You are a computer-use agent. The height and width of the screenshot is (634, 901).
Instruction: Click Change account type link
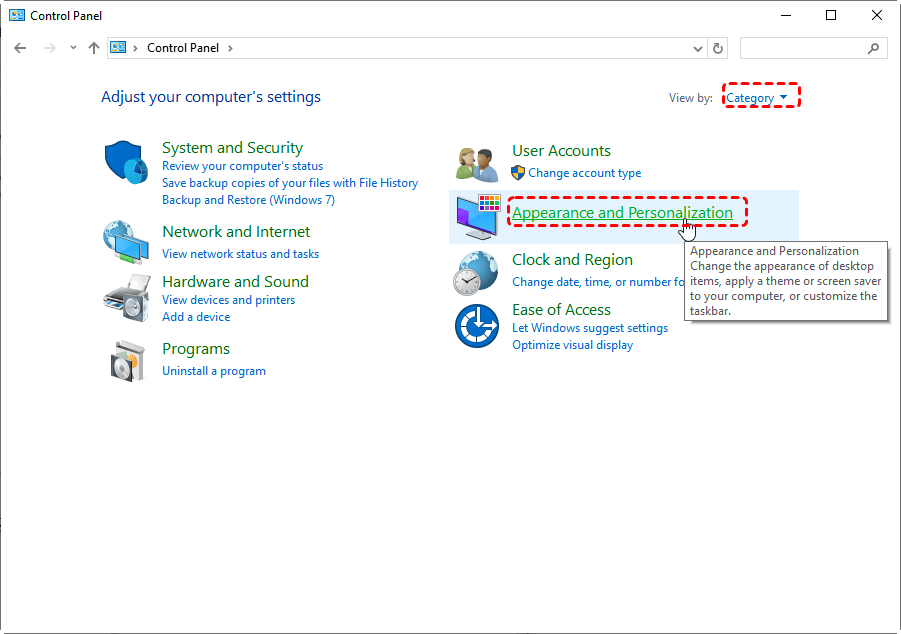(584, 173)
